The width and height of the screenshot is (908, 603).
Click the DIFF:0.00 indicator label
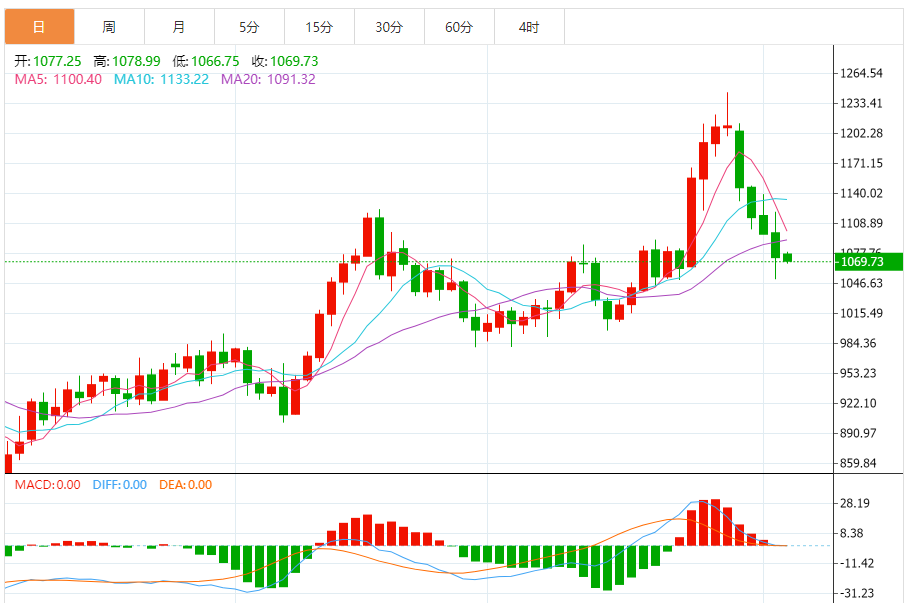coord(120,485)
